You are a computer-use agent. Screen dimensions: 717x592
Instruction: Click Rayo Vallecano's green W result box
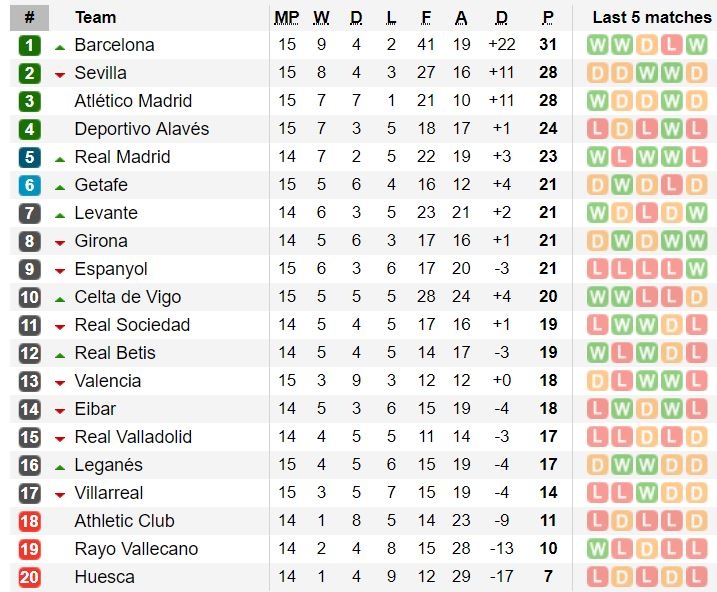coord(598,549)
